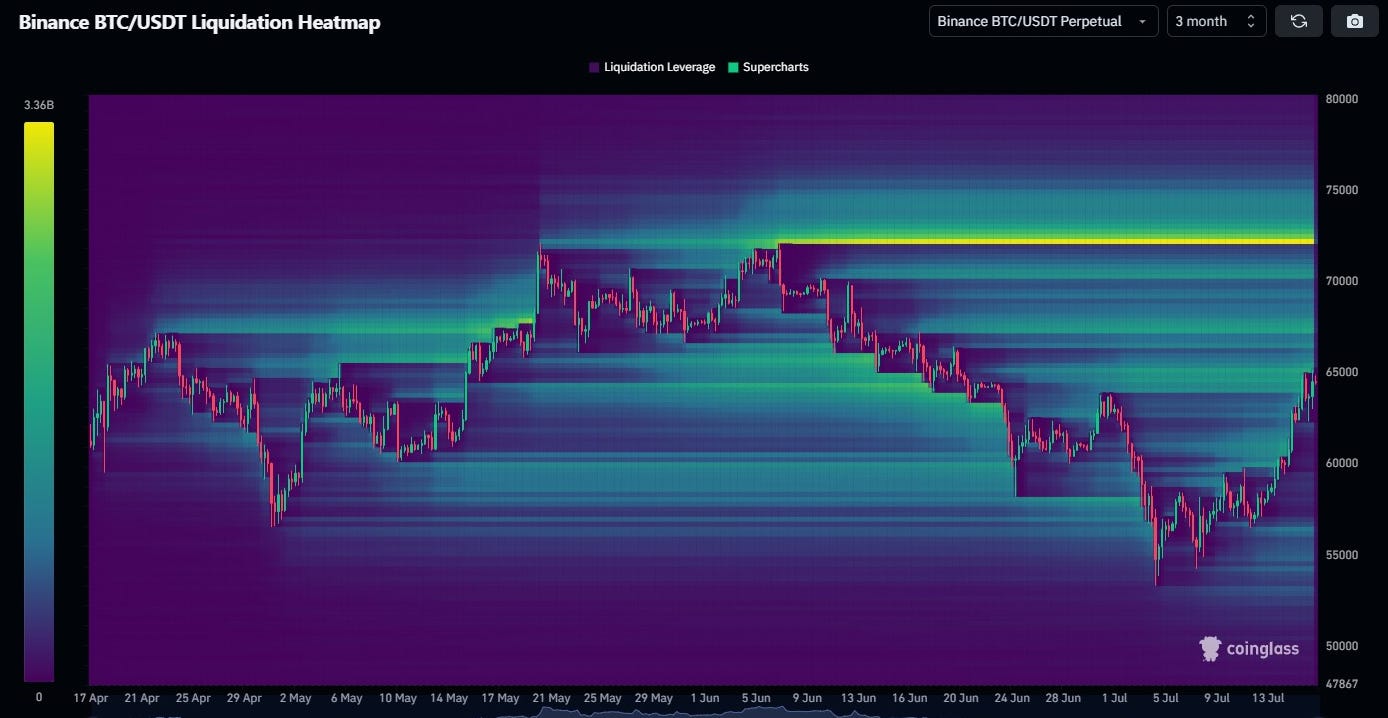Click the 25 Apr date axis label

pyautogui.click(x=193, y=698)
